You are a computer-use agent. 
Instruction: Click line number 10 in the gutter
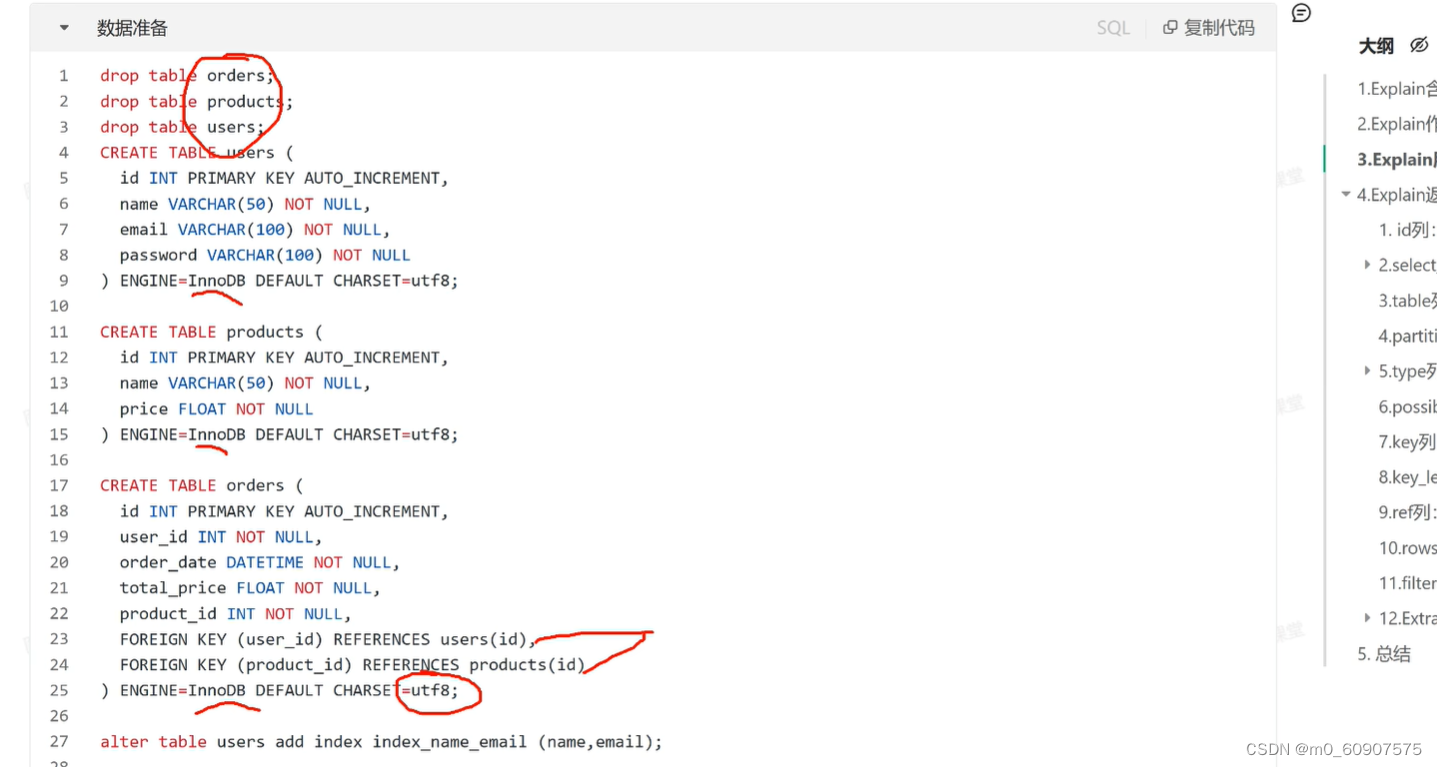pyautogui.click(x=59, y=306)
